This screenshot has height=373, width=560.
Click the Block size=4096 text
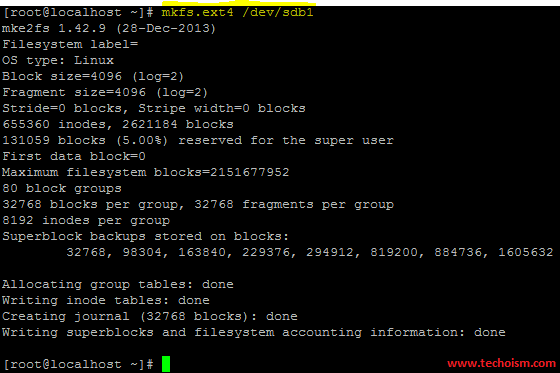(x=62, y=76)
